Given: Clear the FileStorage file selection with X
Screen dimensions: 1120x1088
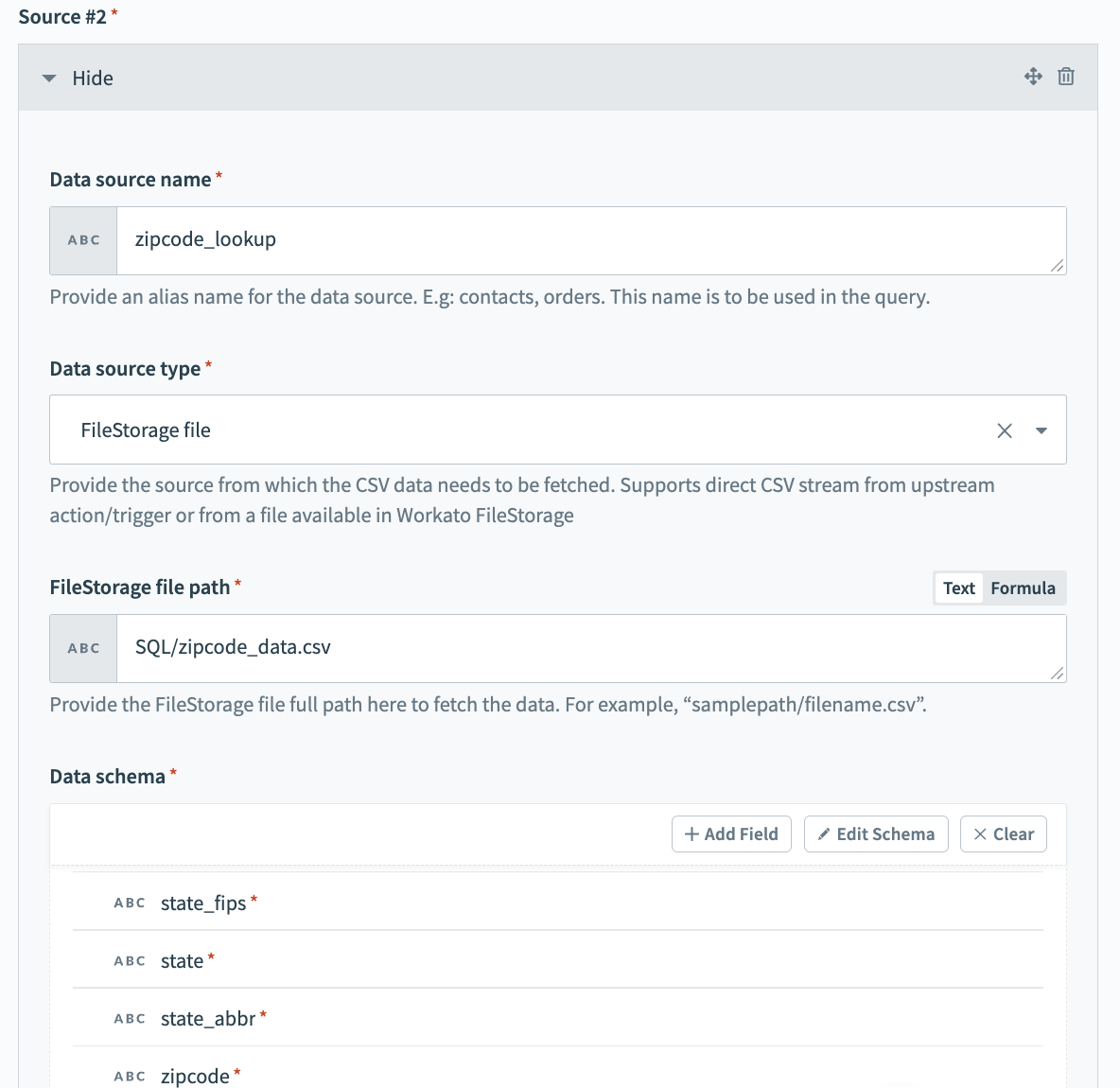Looking at the screenshot, I should (1005, 430).
